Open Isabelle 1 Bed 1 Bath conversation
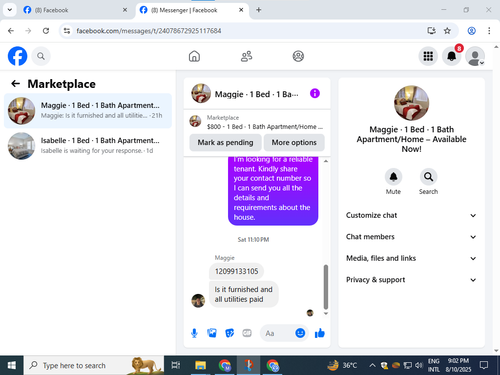 click(x=88, y=146)
